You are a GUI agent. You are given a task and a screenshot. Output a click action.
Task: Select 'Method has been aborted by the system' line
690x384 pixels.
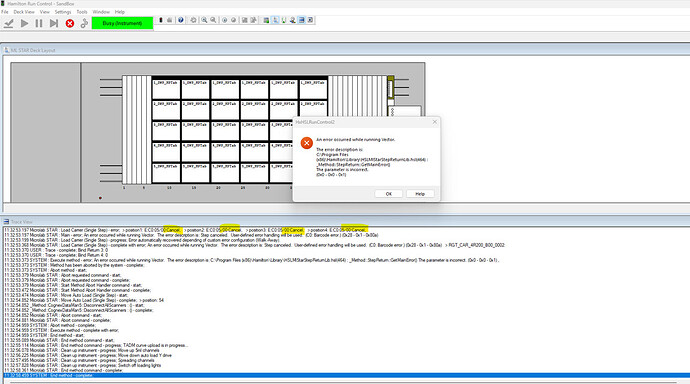pos(74,265)
